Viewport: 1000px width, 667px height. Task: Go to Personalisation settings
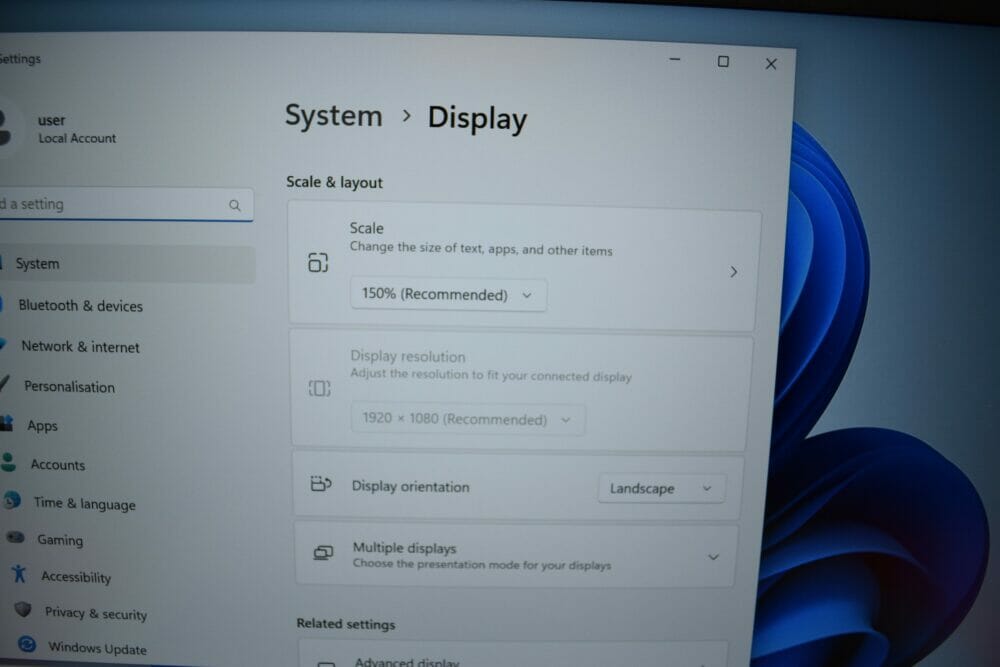[x=70, y=386]
